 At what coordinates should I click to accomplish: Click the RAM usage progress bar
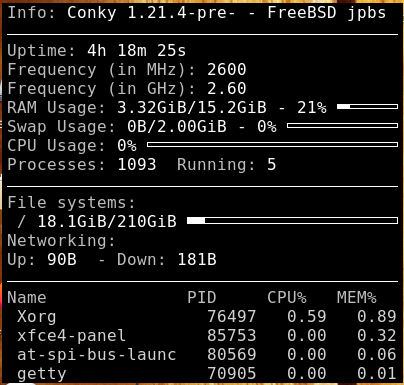(x=367, y=107)
